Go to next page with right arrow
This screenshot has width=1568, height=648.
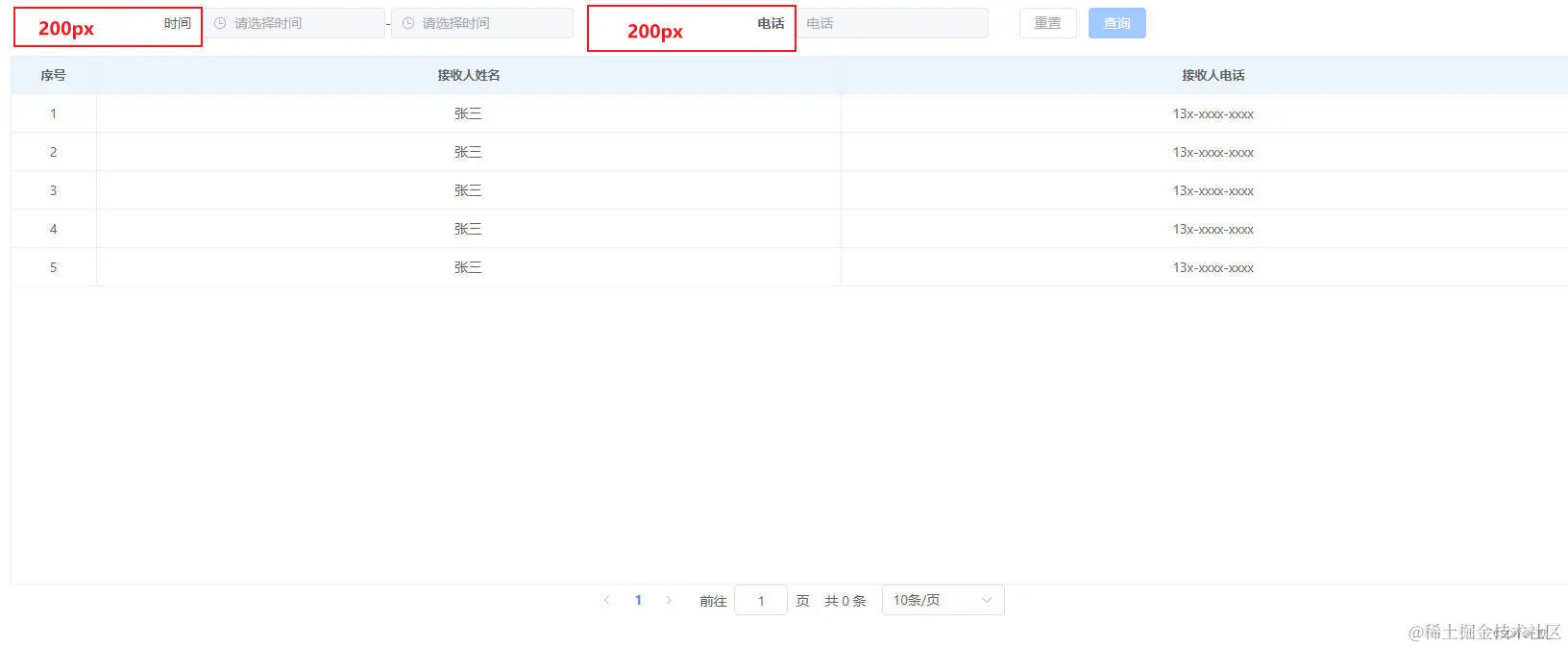(x=669, y=600)
